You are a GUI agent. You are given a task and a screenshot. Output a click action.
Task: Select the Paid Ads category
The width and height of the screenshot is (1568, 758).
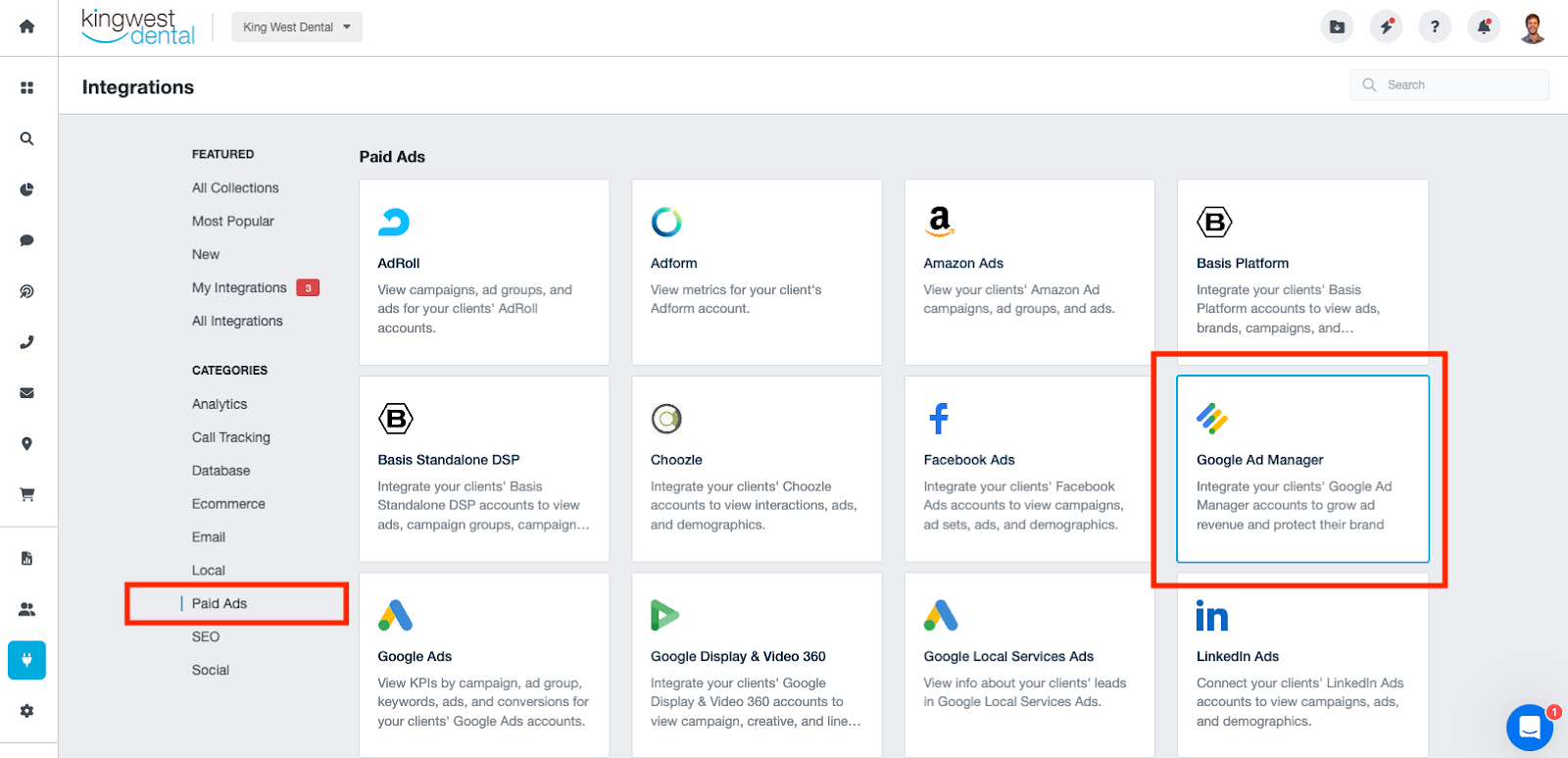tap(220, 604)
